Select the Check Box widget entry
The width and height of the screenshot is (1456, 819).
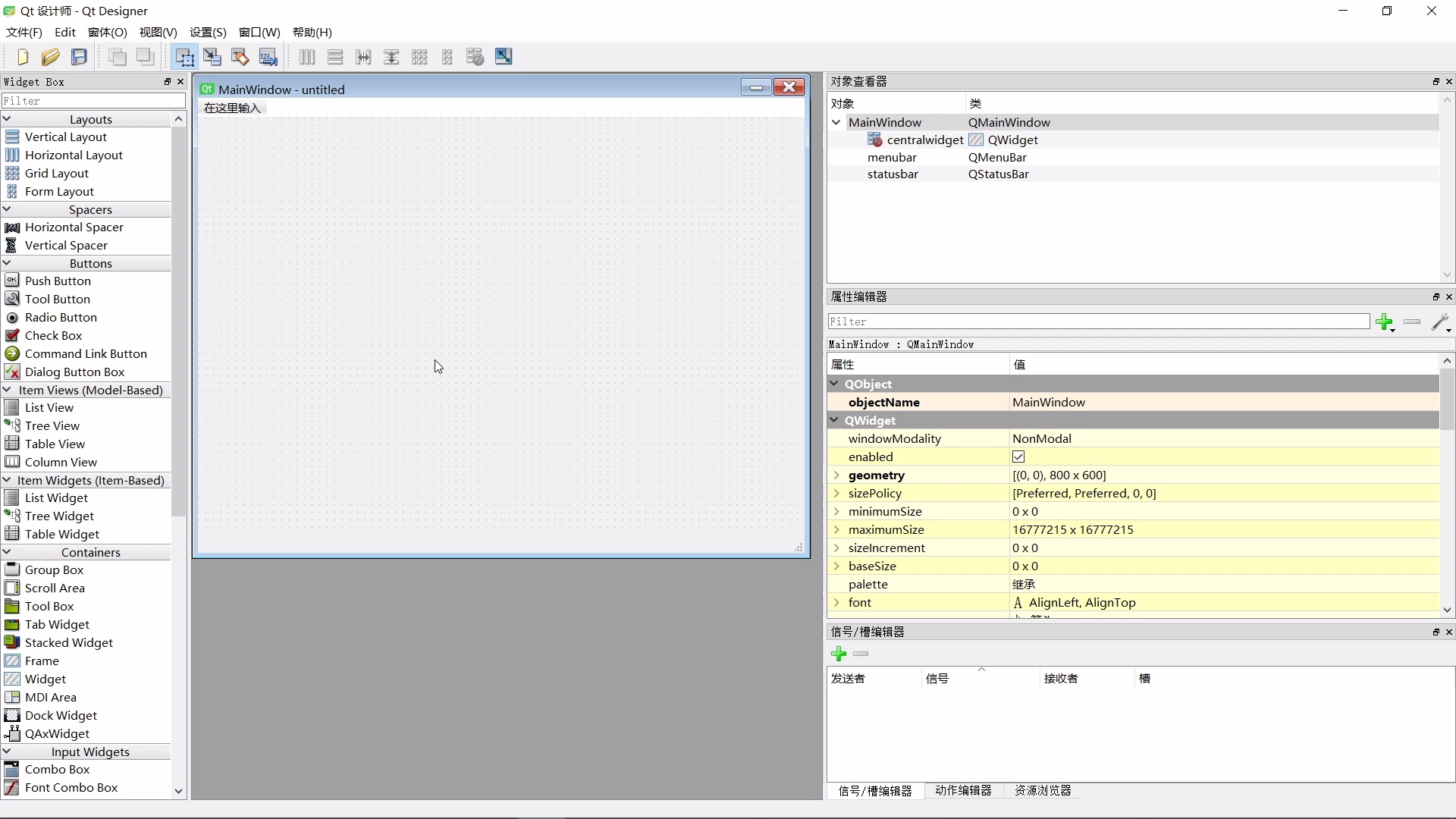point(54,335)
